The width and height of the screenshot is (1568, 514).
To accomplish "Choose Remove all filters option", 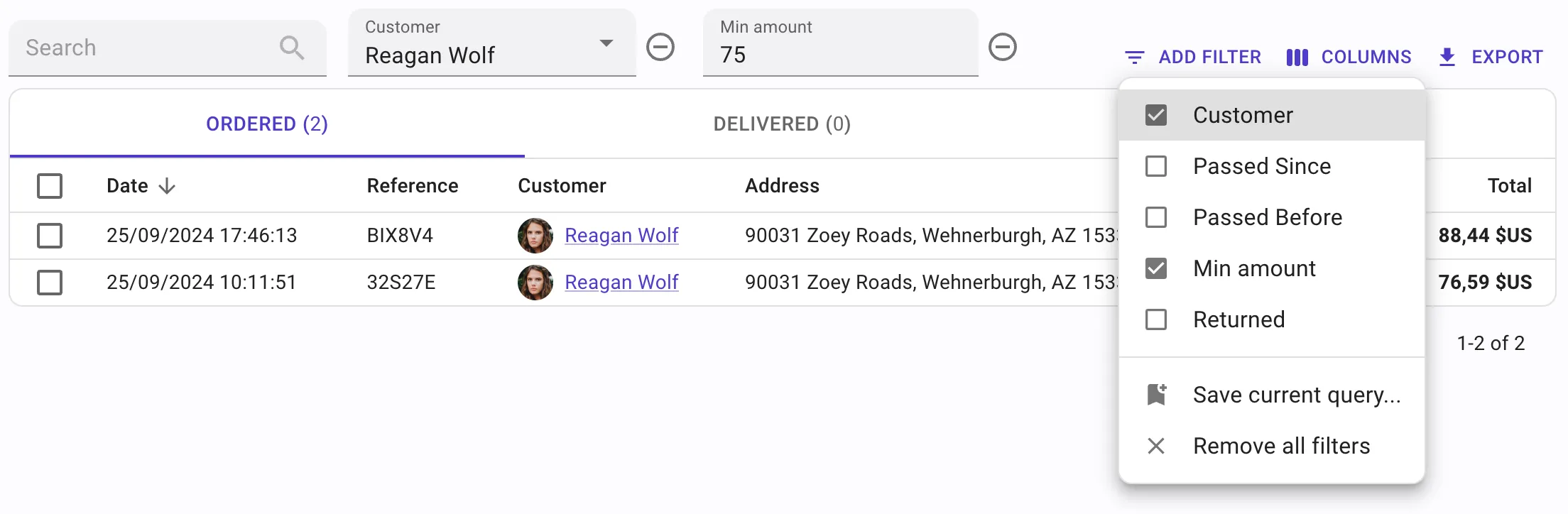I will tap(1281, 446).
